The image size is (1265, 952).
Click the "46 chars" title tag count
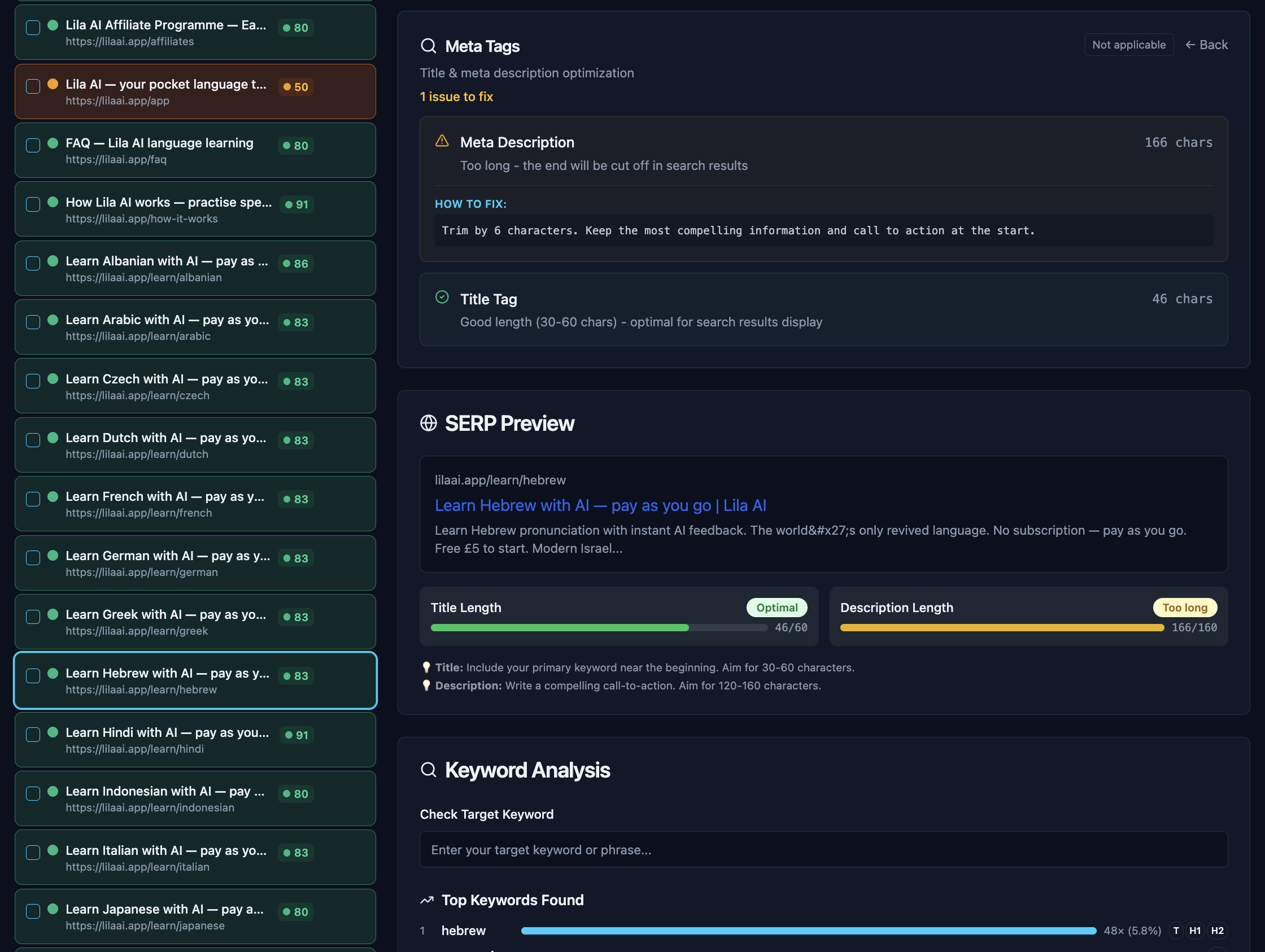point(1182,299)
